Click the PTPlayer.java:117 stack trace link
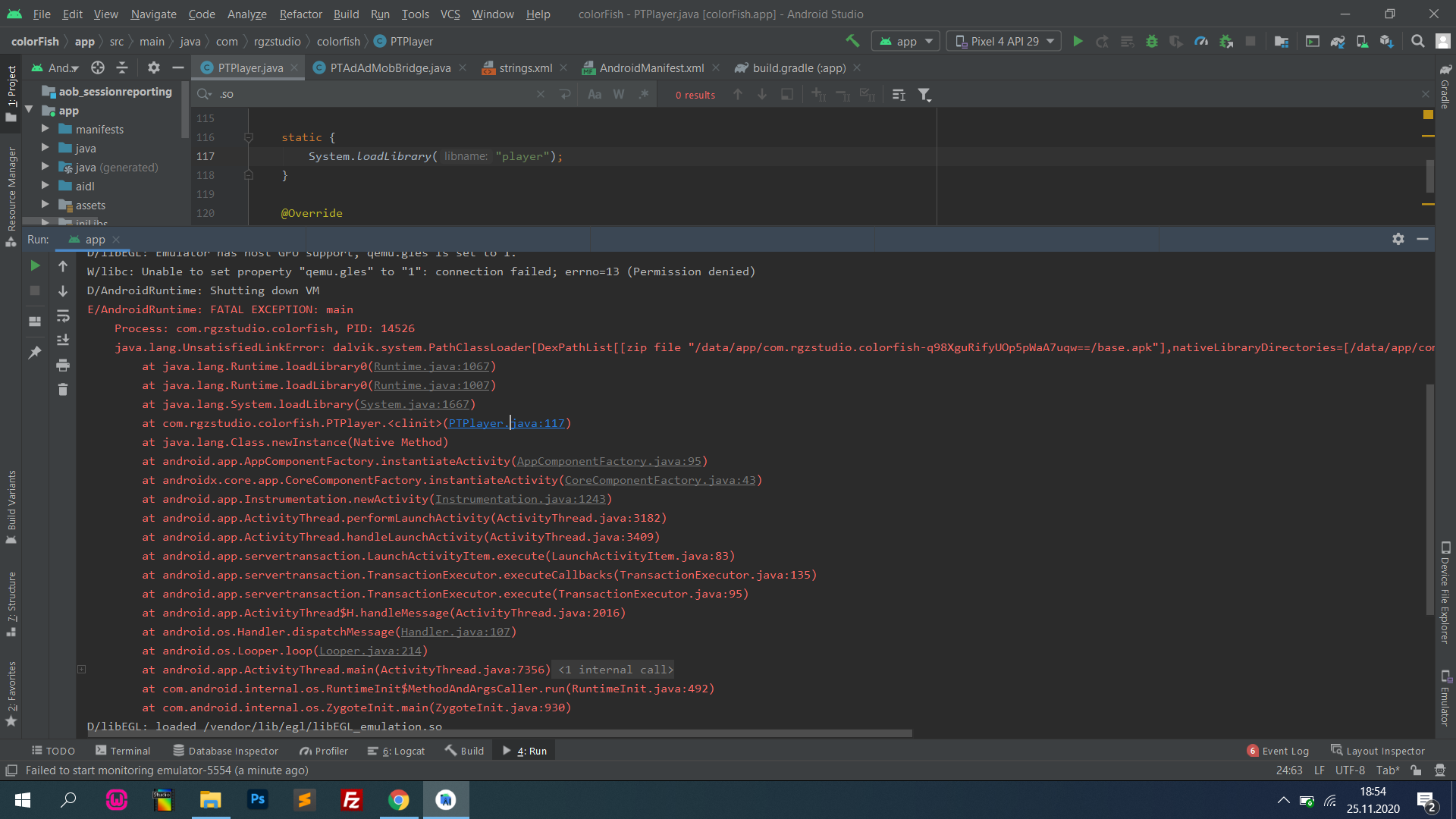 507,423
